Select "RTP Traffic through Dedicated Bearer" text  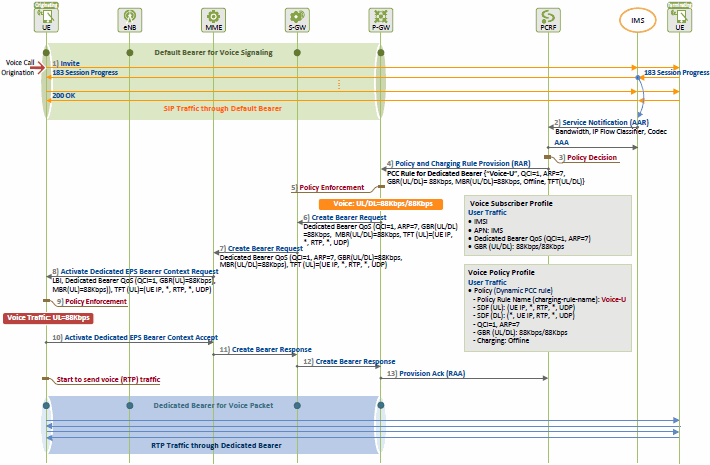(216, 446)
